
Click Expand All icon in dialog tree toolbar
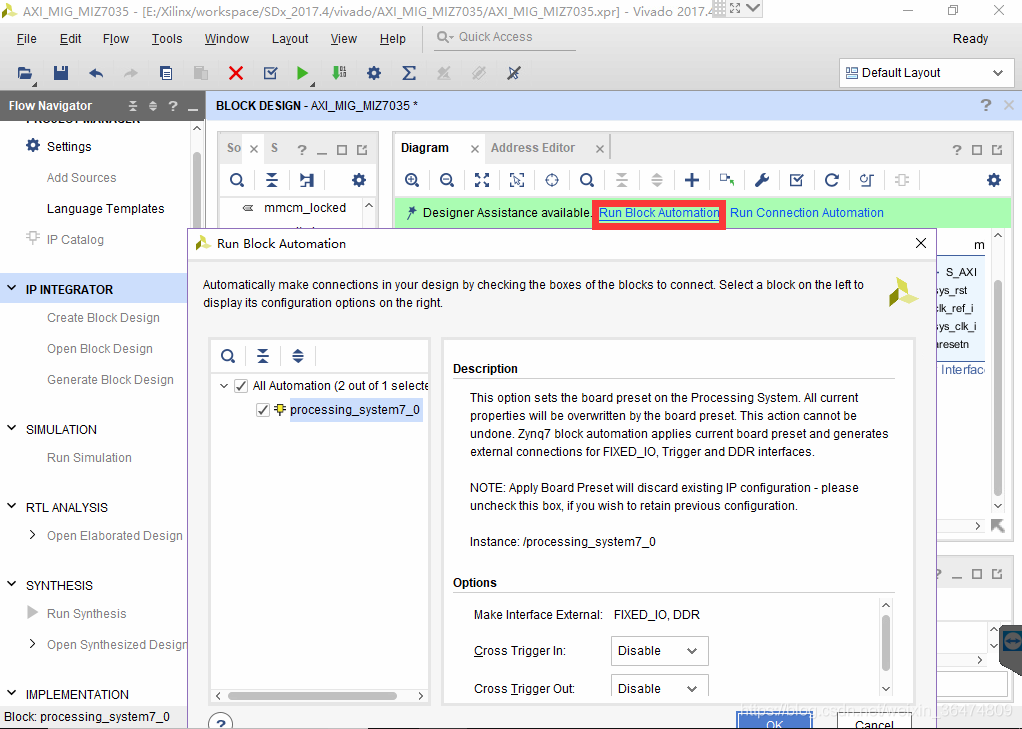pos(298,356)
